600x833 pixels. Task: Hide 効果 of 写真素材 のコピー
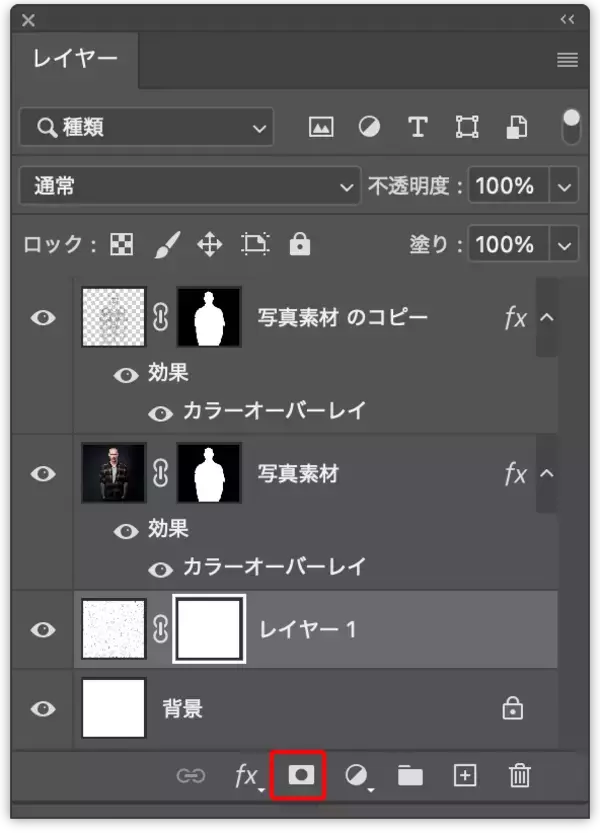coord(126,375)
